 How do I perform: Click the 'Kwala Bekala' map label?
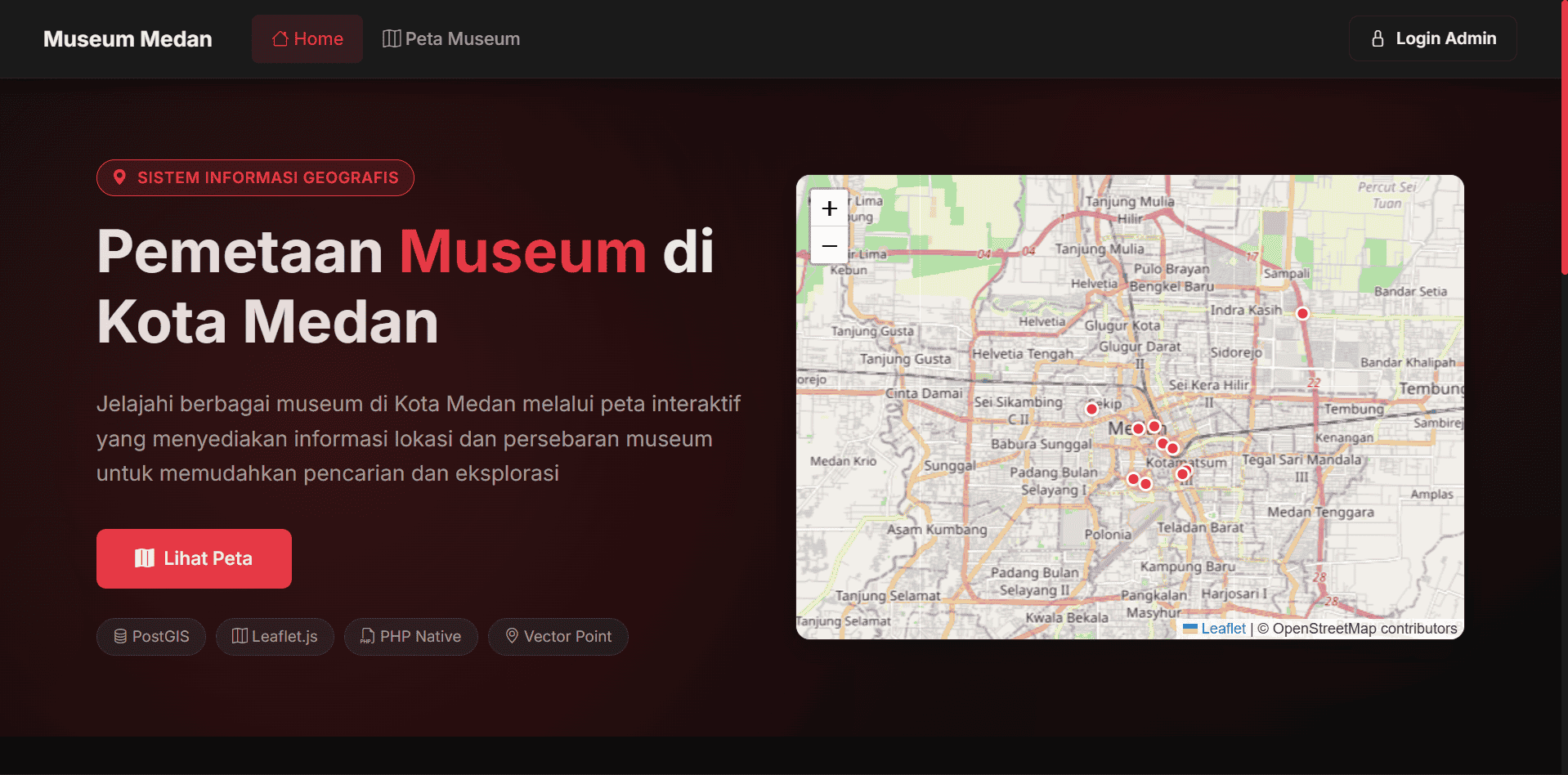pos(1067,618)
